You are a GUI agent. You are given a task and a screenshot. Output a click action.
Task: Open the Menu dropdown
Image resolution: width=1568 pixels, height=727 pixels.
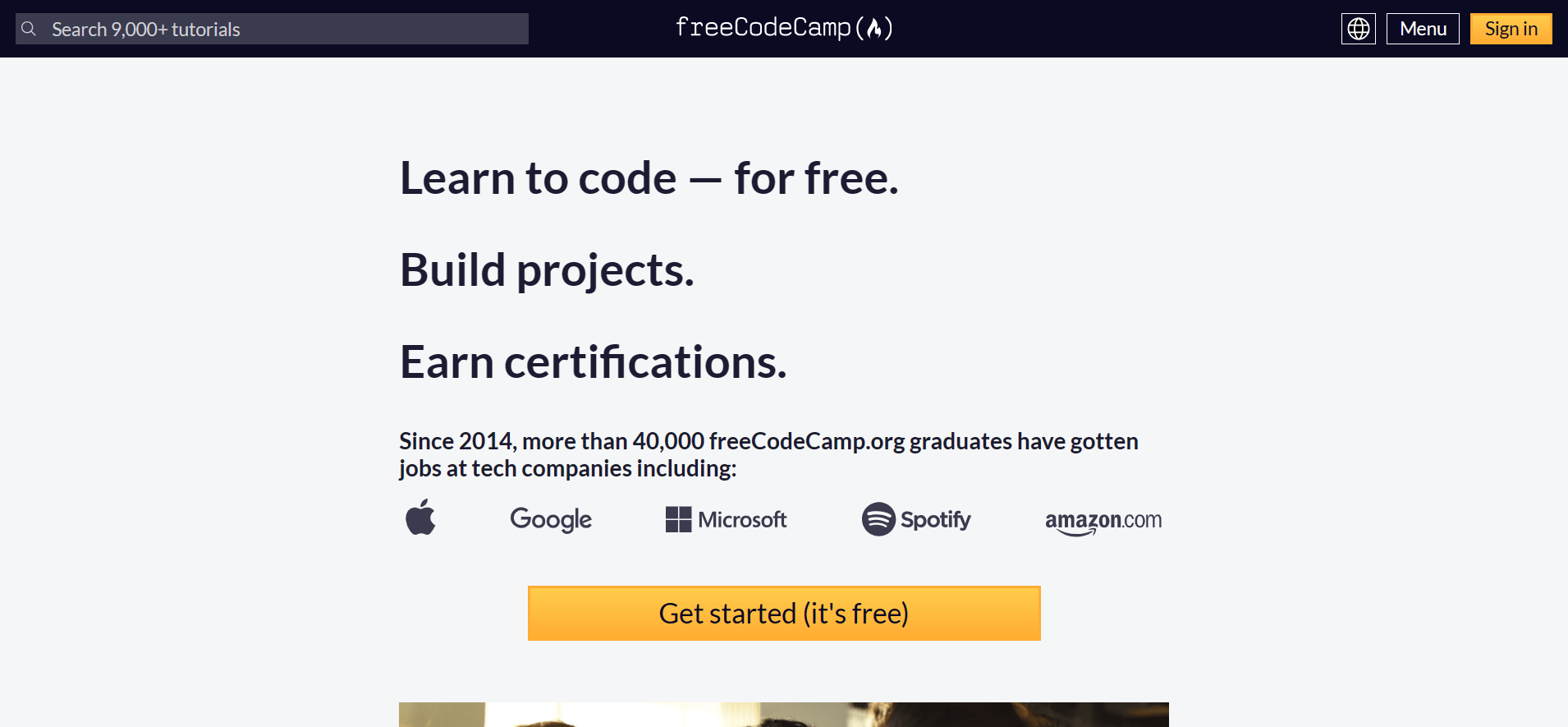(1422, 29)
